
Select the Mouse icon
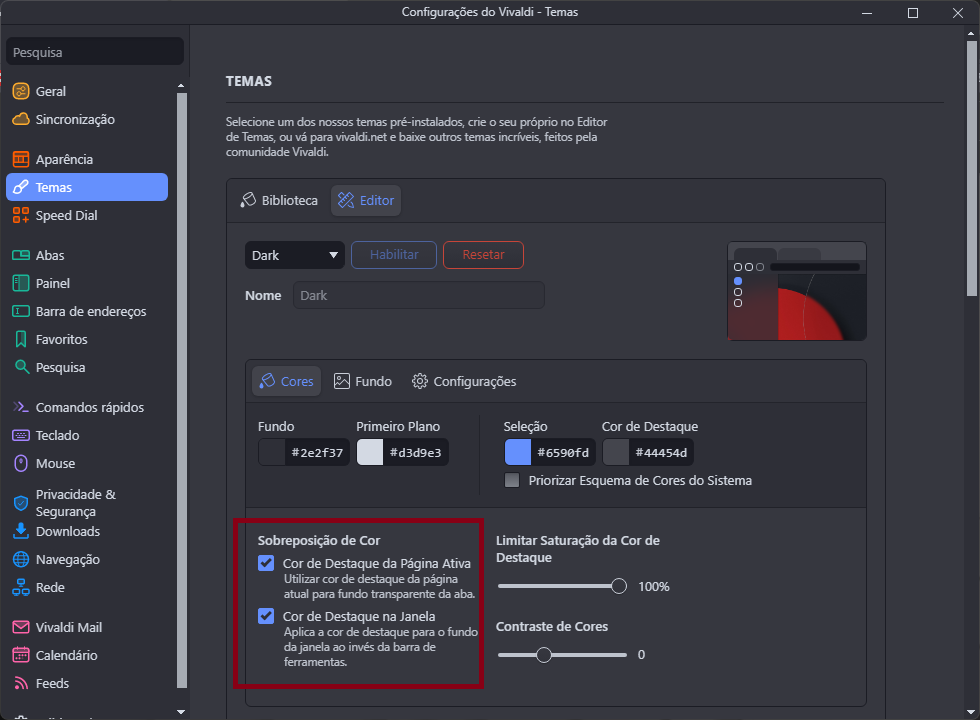pos(21,463)
